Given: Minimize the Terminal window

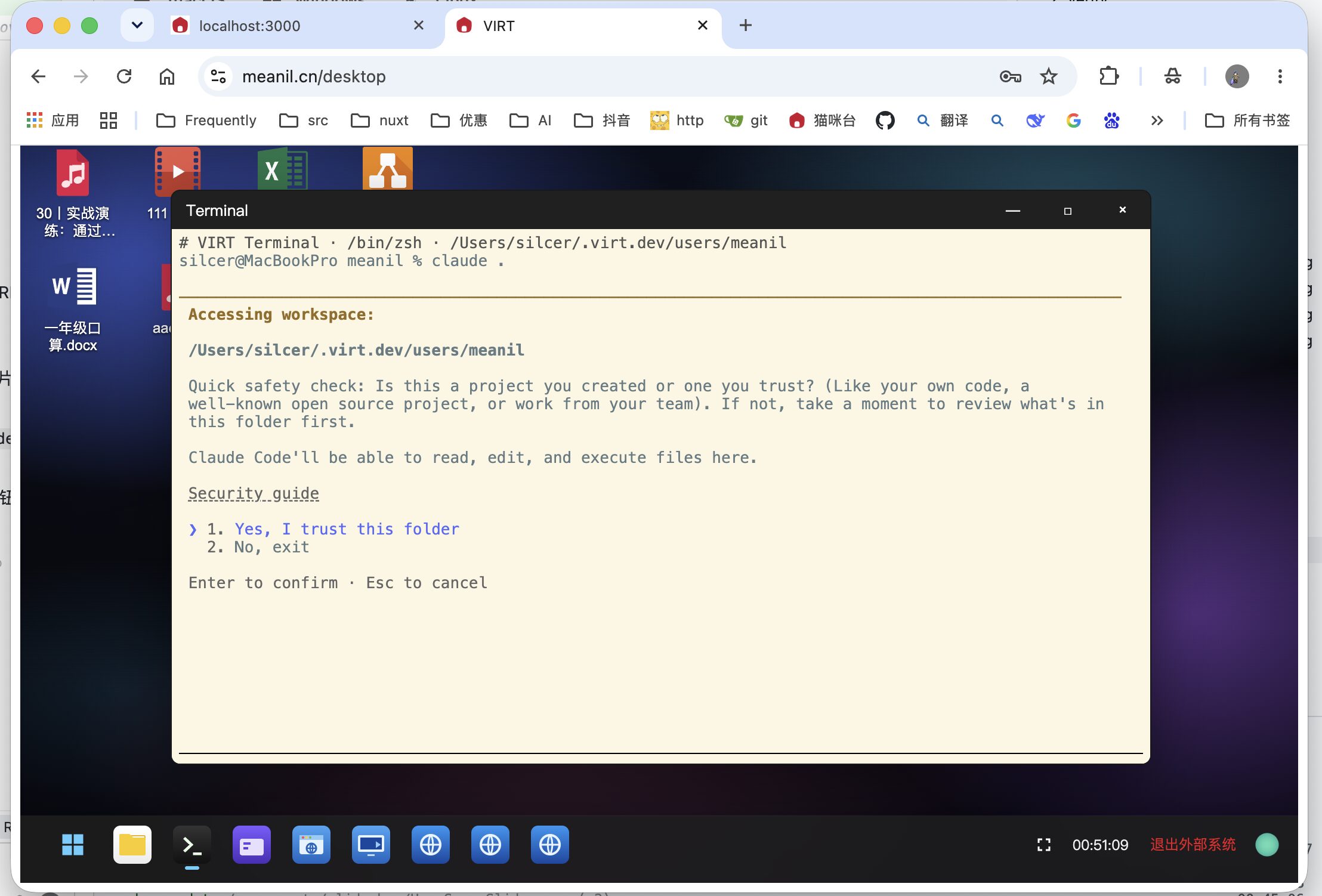Looking at the screenshot, I should pos(1012,211).
